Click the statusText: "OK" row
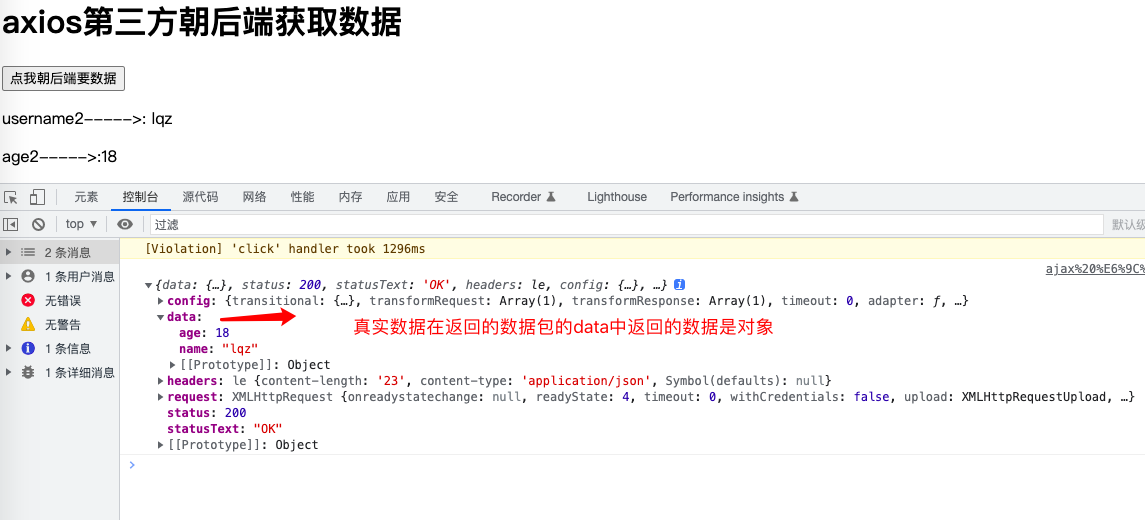Viewport: 1145px width, 520px height. [x=224, y=429]
